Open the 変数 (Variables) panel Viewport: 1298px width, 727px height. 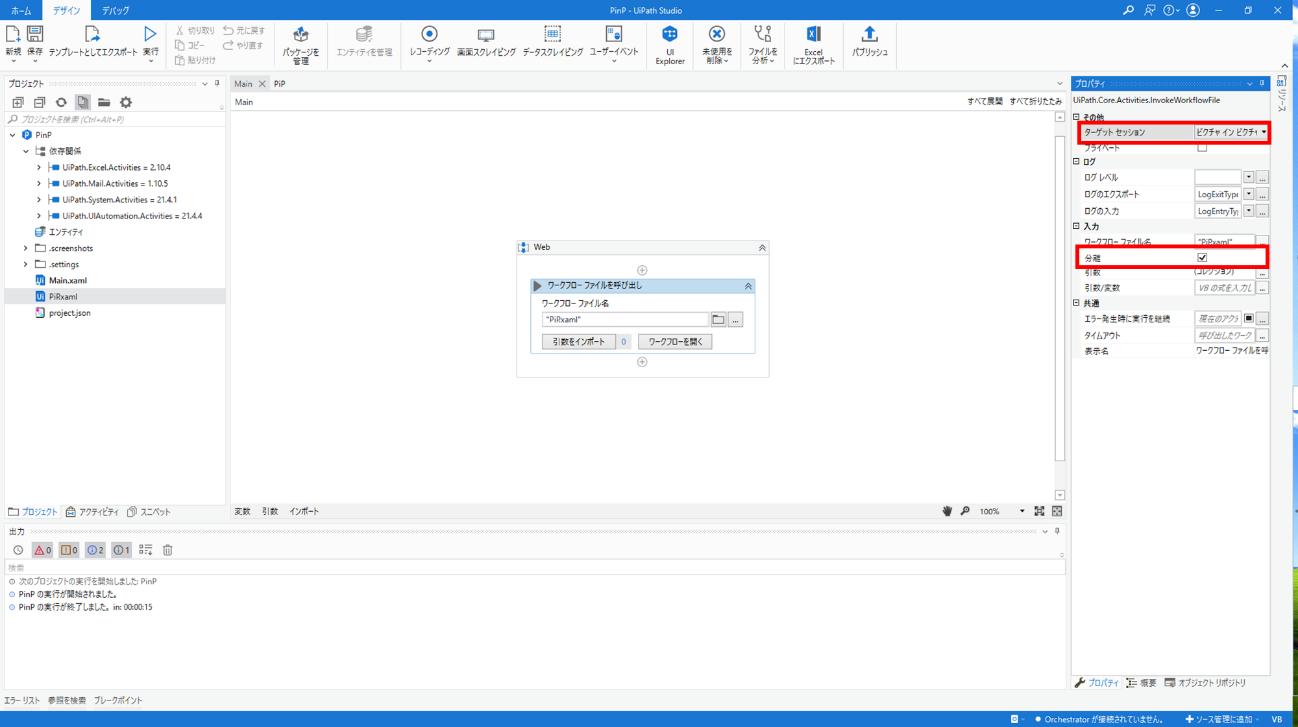242,512
